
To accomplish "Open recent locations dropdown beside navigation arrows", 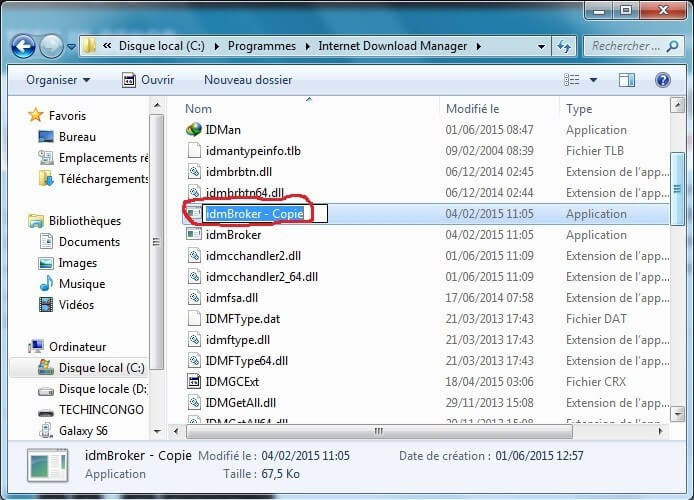I will [x=71, y=46].
